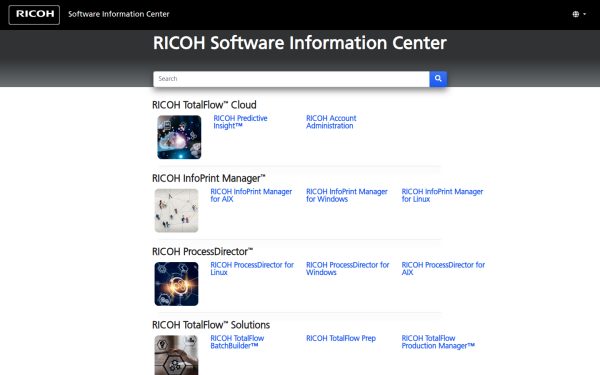Open RICOH TotalFlow BatchBuilder link
The image size is (600, 375).
(237, 342)
